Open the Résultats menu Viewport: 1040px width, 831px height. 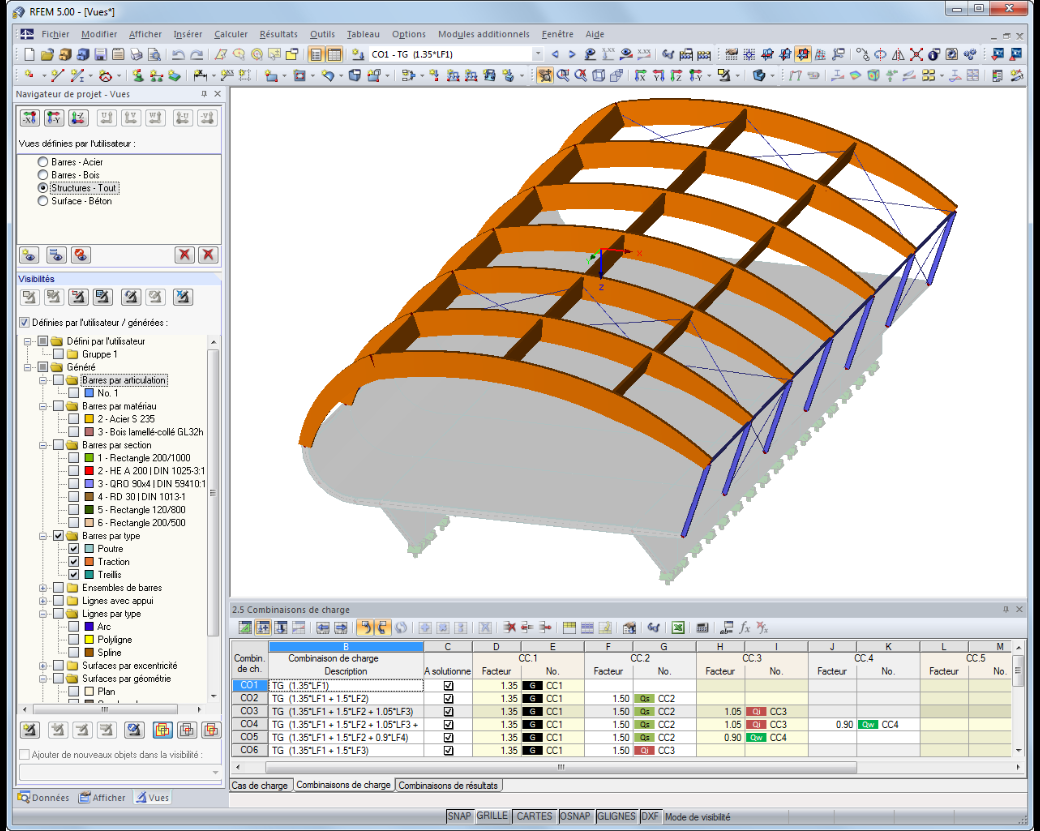pos(278,34)
